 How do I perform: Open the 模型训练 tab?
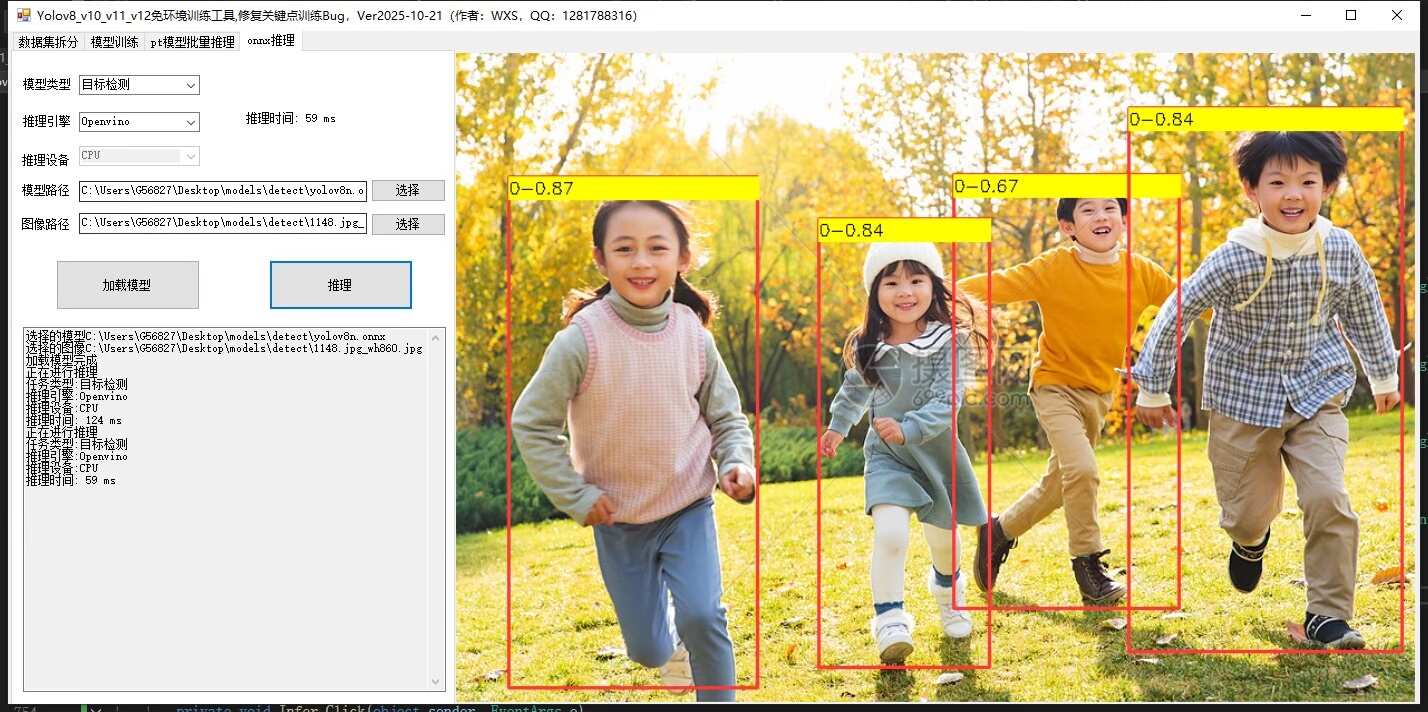pyautogui.click(x=114, y=42)
